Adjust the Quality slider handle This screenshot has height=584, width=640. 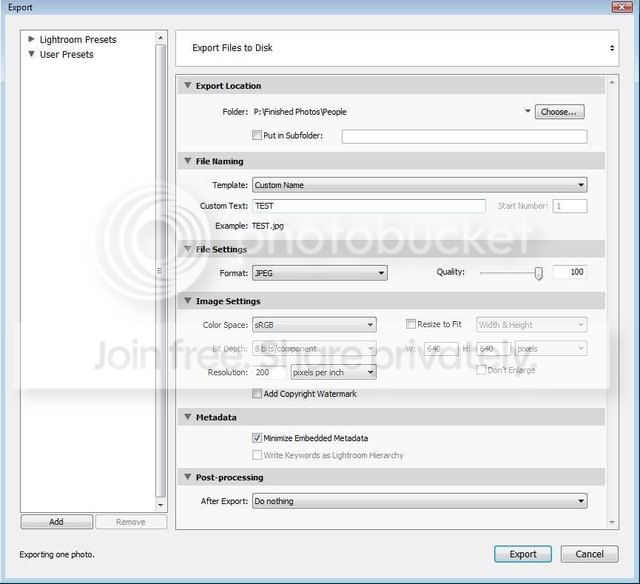[x=539, y=273]
